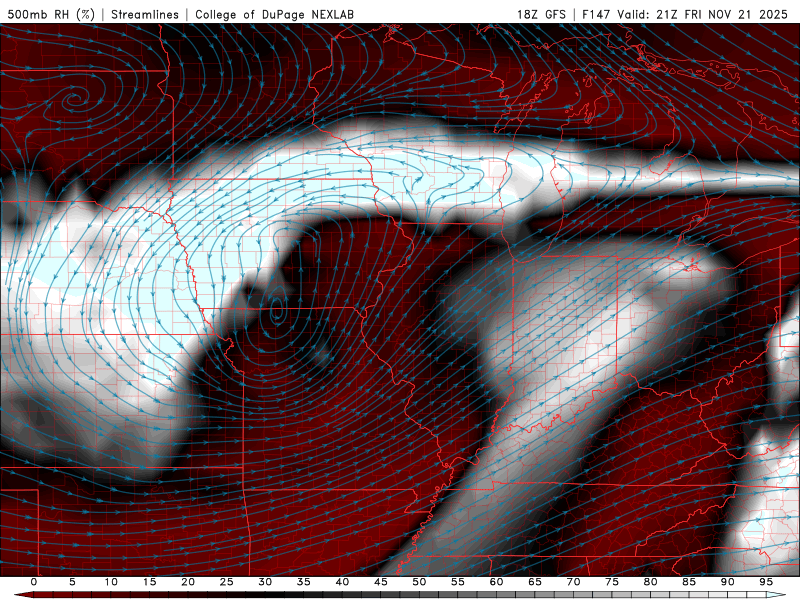Image resolution: width=800 pixels, height=600 pixels.
Task: Click the colorbar label "30"
Action: click(265, 582)
